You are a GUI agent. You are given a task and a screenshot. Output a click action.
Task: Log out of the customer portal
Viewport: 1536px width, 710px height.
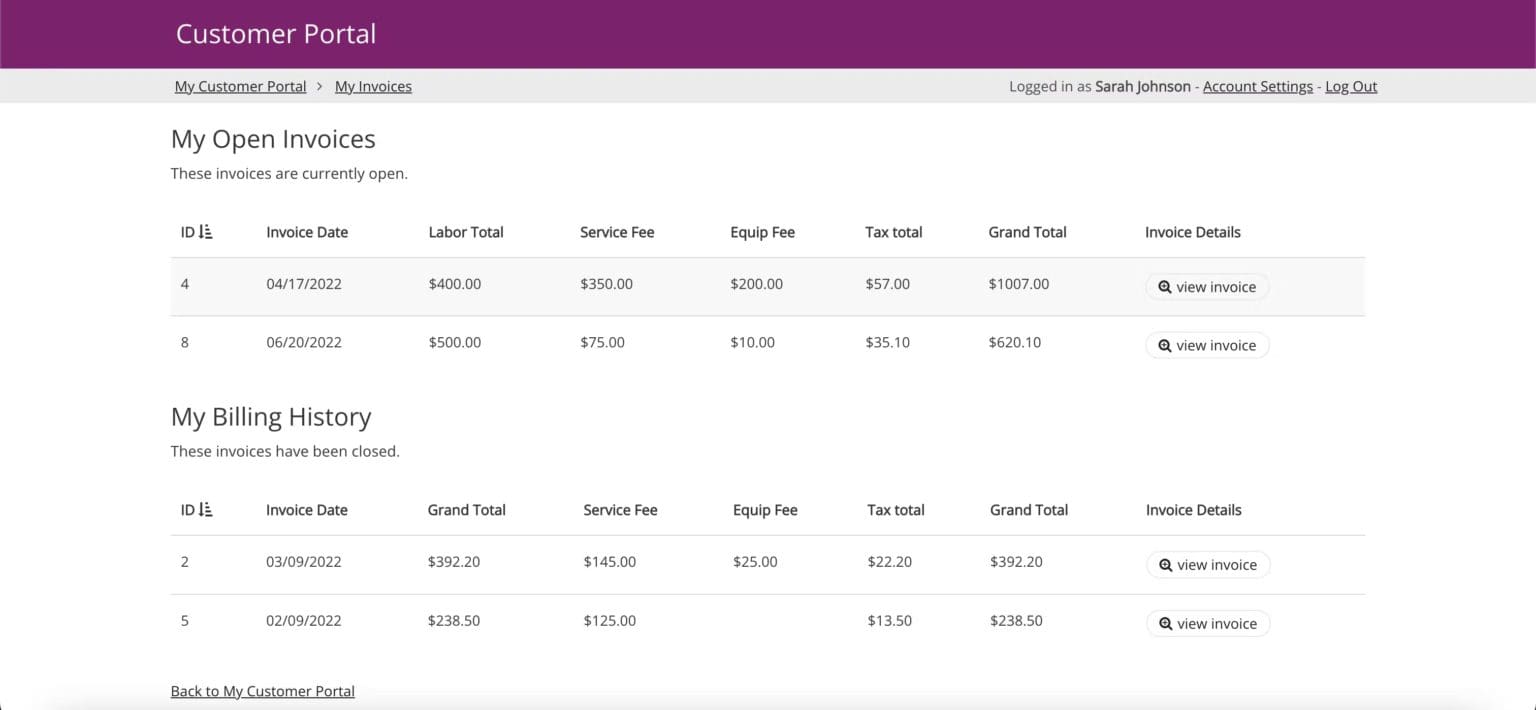(1351, 86)
